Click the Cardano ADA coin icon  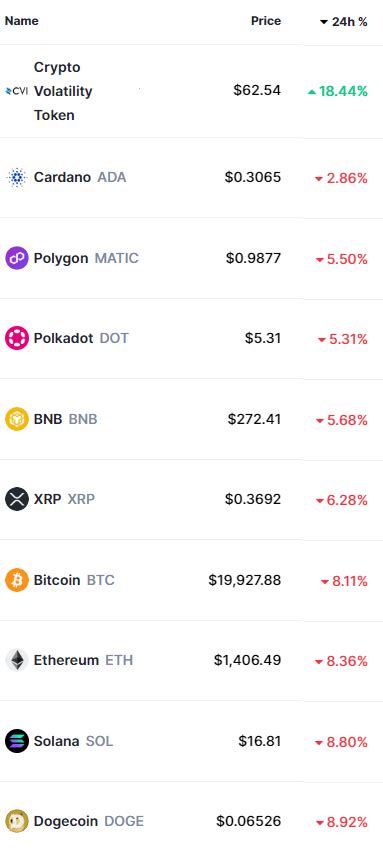pos(16,178)
